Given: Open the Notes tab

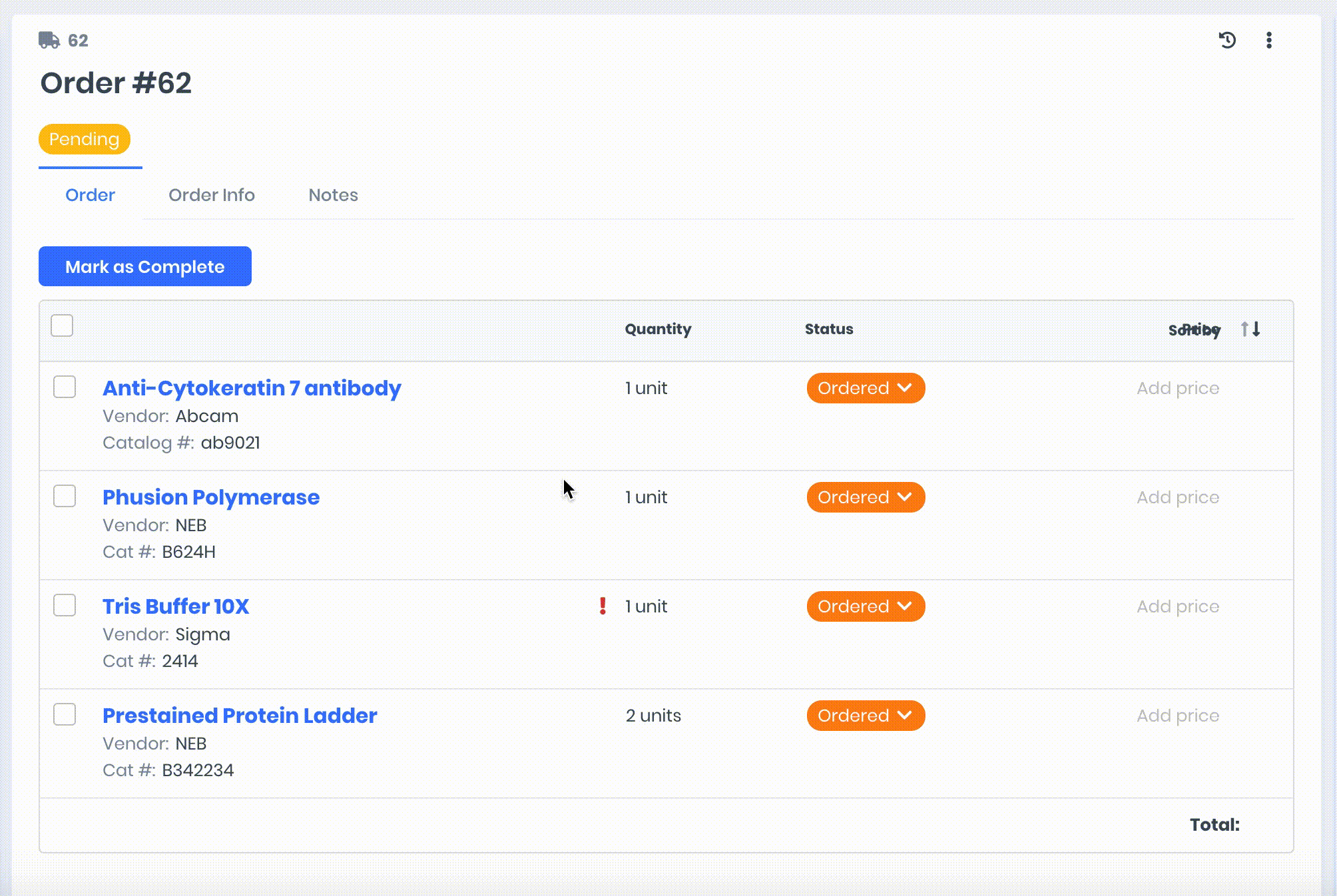Looking at the screenshot, I should [333, 195].
